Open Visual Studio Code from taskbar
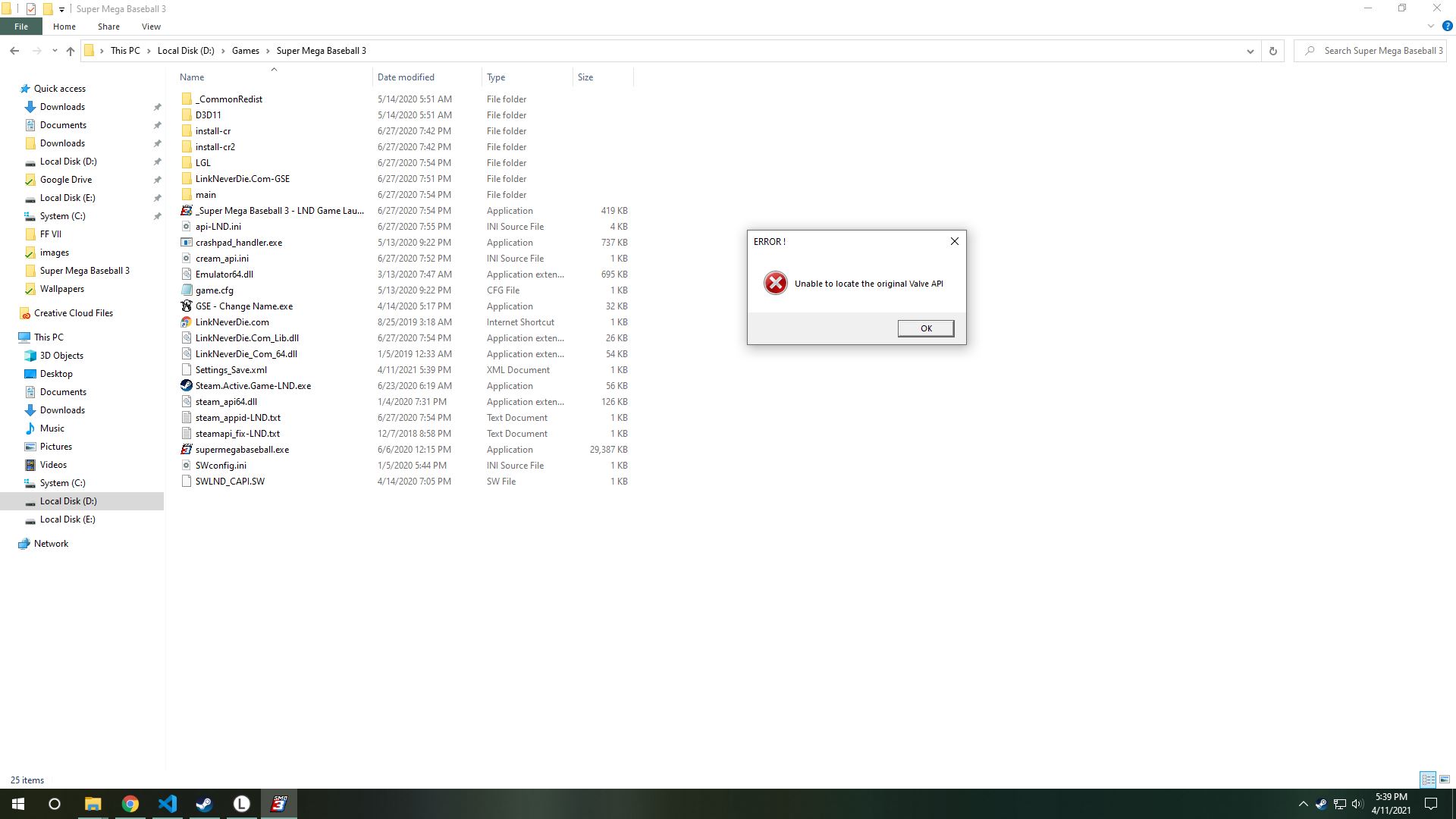The image size is (1456, 819). point(167,804)
